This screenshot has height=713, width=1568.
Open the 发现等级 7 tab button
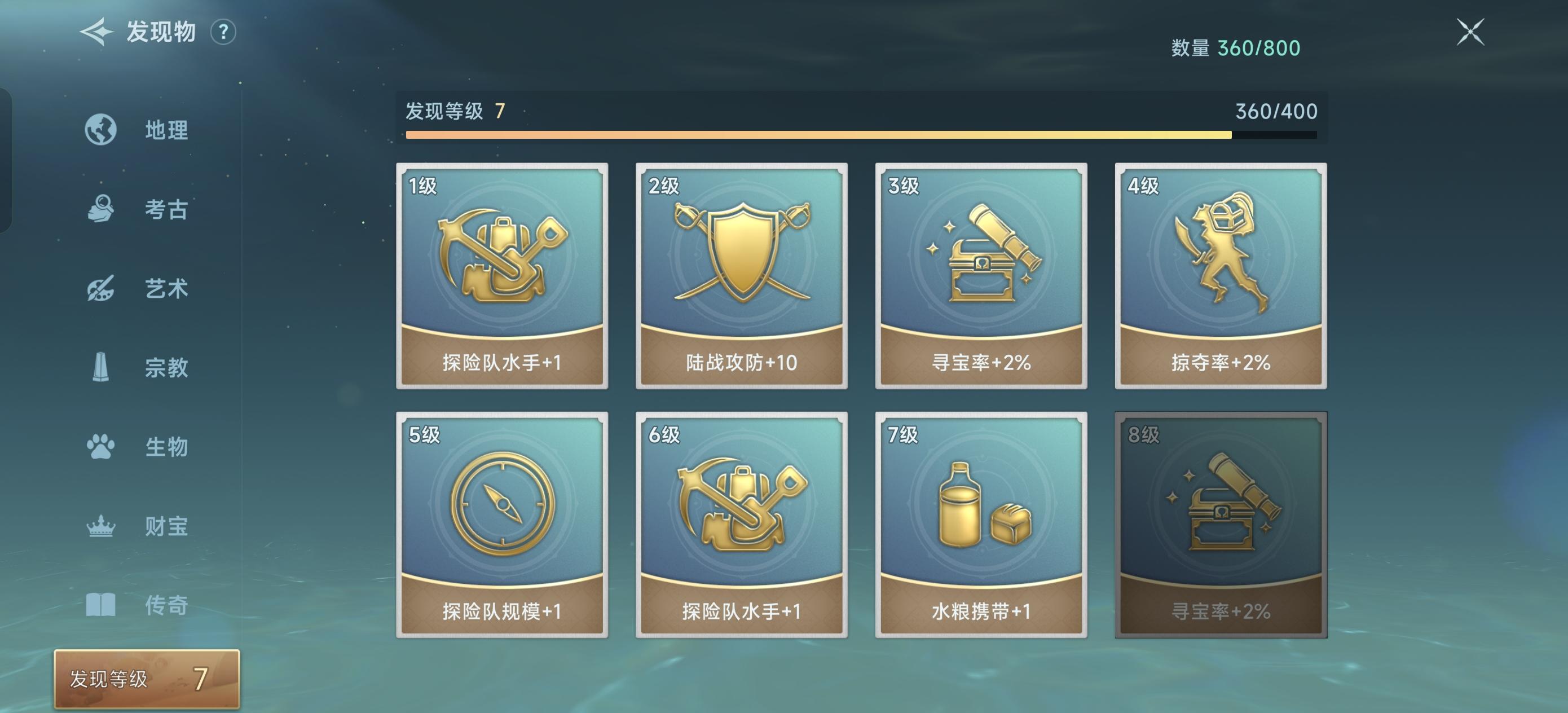click(x=147, y=679)
